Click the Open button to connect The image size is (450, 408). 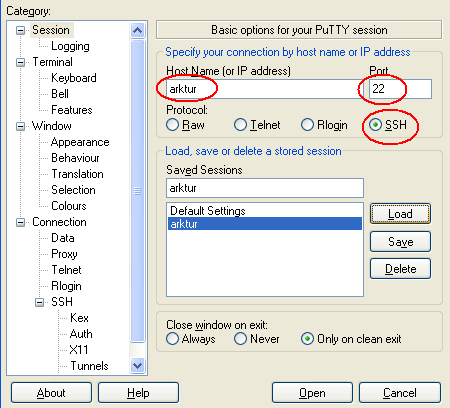pos(312,393)
